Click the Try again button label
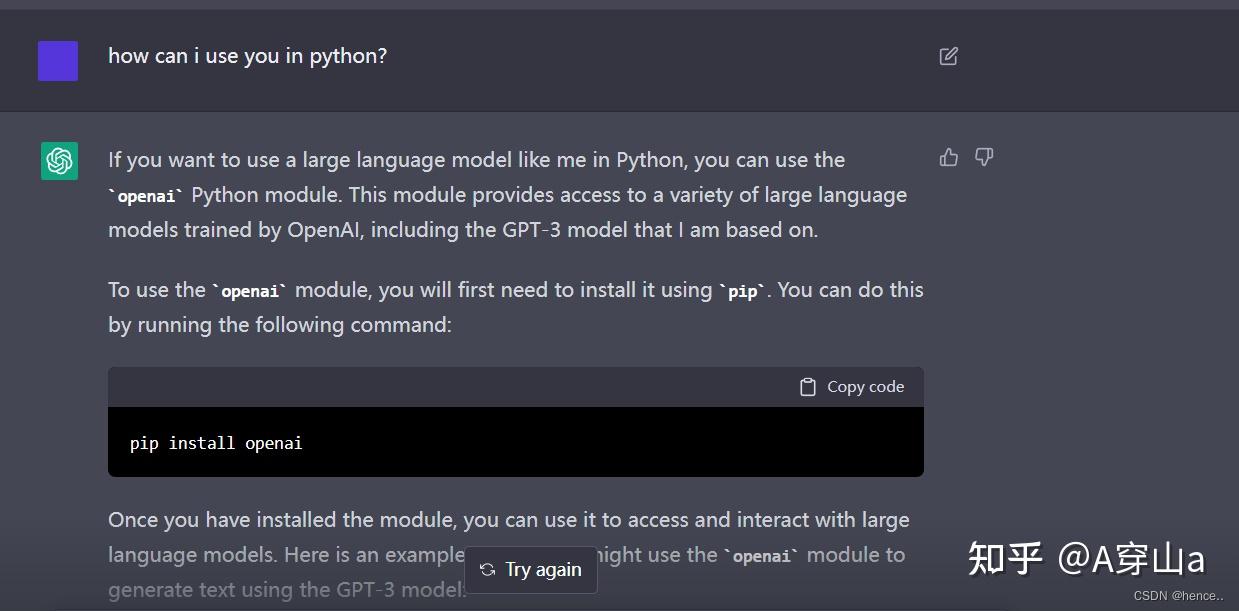 543,570
